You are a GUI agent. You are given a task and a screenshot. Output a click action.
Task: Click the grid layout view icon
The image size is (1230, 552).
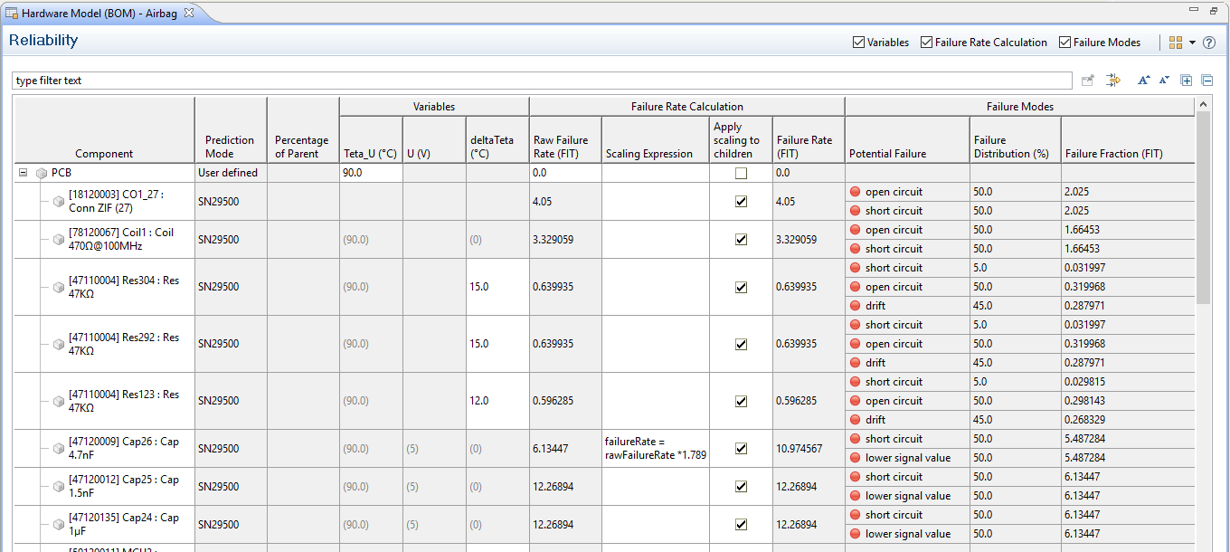pos(1175,43)
